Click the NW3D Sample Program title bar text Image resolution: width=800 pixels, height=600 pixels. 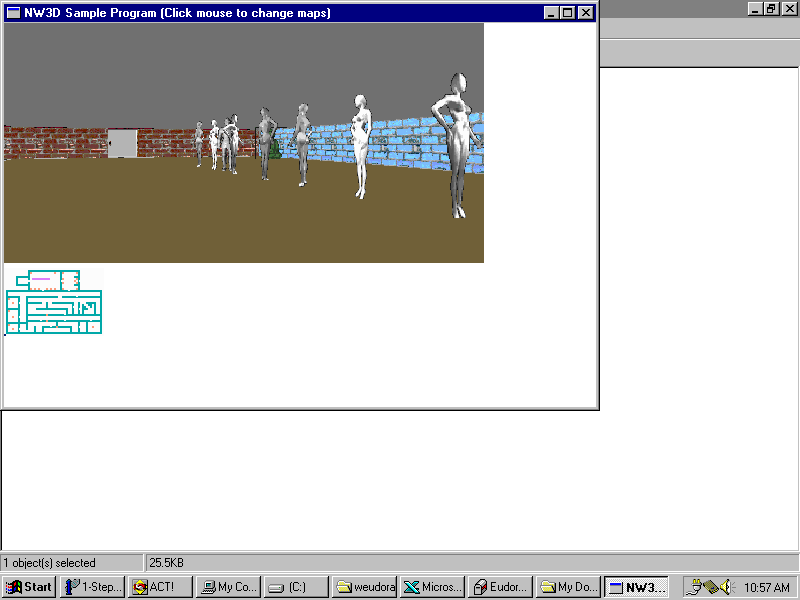pyautogui.click(x=178, y=13)
